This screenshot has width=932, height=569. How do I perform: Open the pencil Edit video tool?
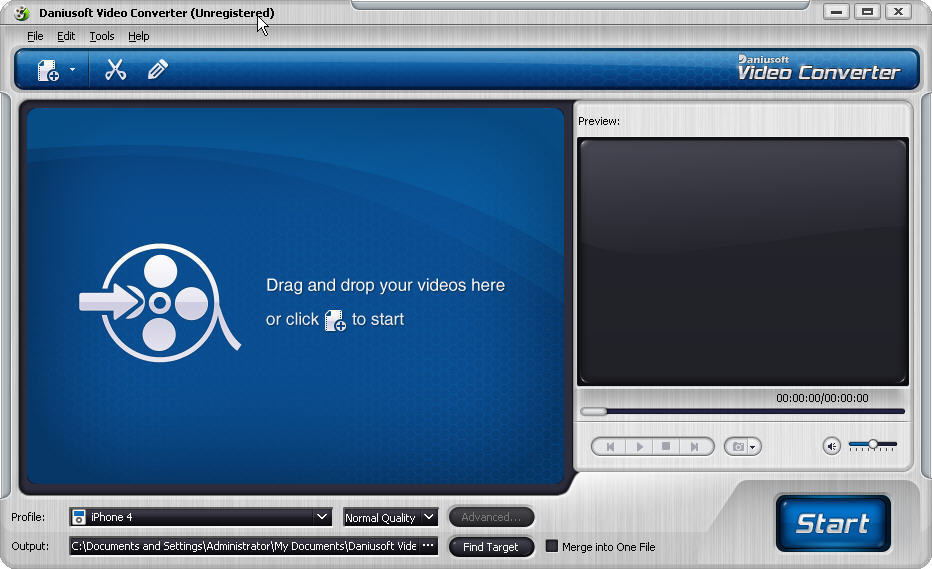point(158,70)
